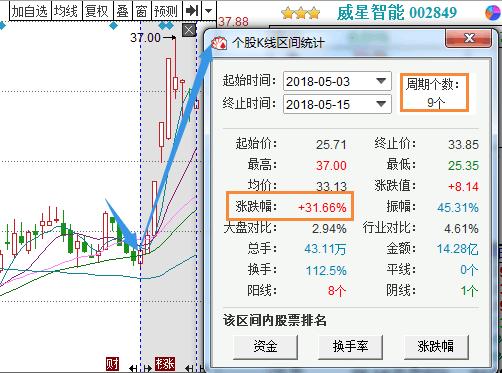Viewport: 502px width, 373px height.
Task: Open the 起始时间 date dropdown
Action: (x=381, y=81)
